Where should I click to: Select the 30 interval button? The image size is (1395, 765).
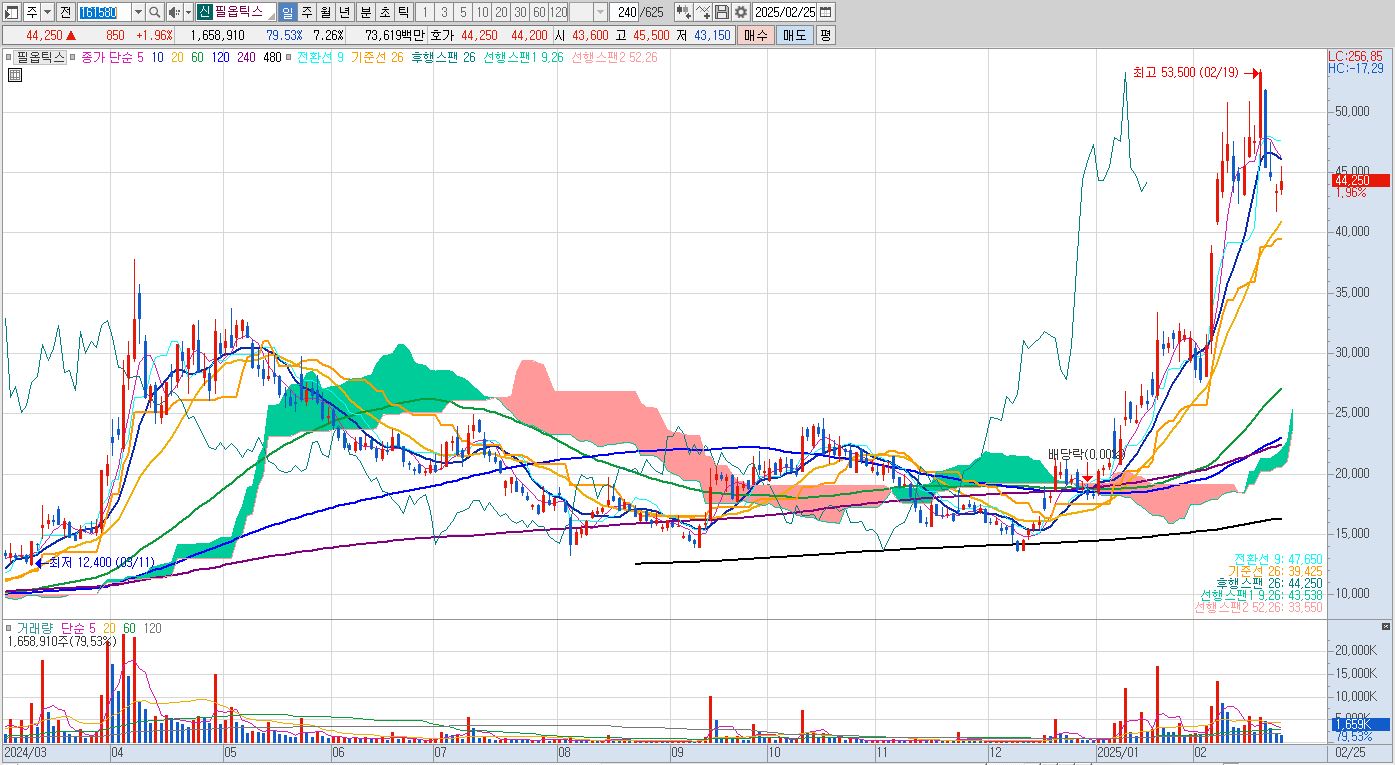520,12
